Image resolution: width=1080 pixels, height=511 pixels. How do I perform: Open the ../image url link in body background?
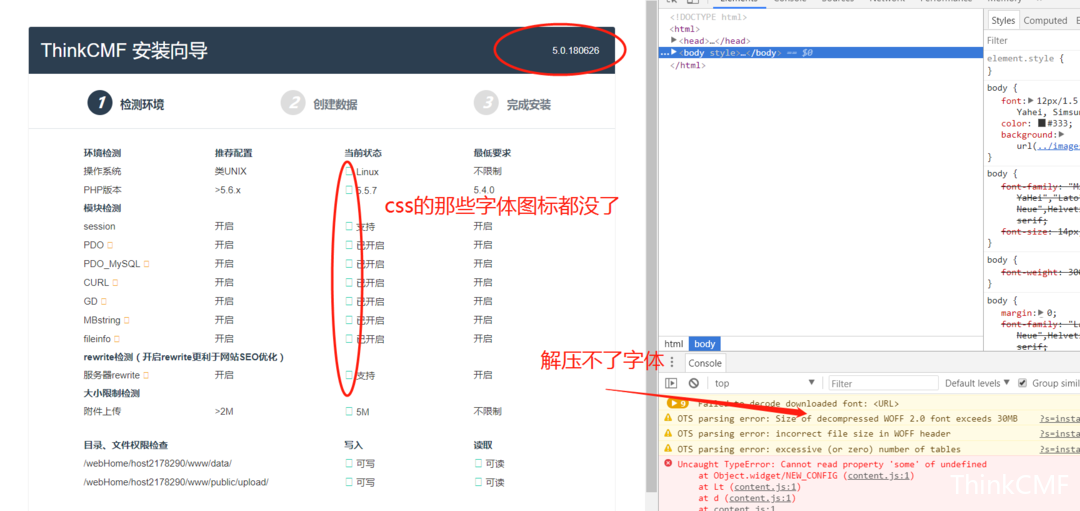(x=1057, y=146)
